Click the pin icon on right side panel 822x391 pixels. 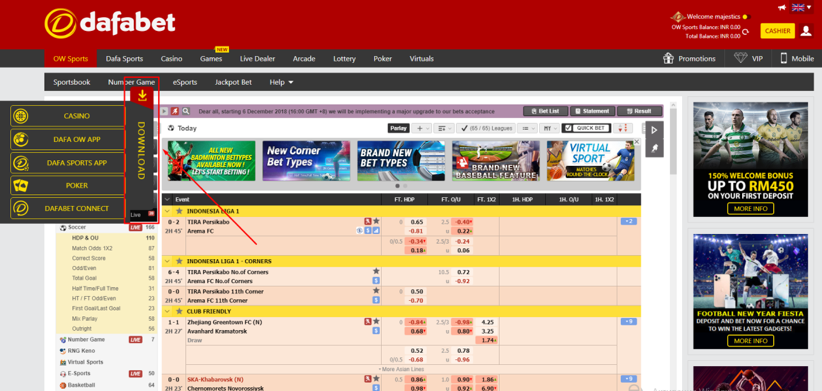(x=654, y=149)
